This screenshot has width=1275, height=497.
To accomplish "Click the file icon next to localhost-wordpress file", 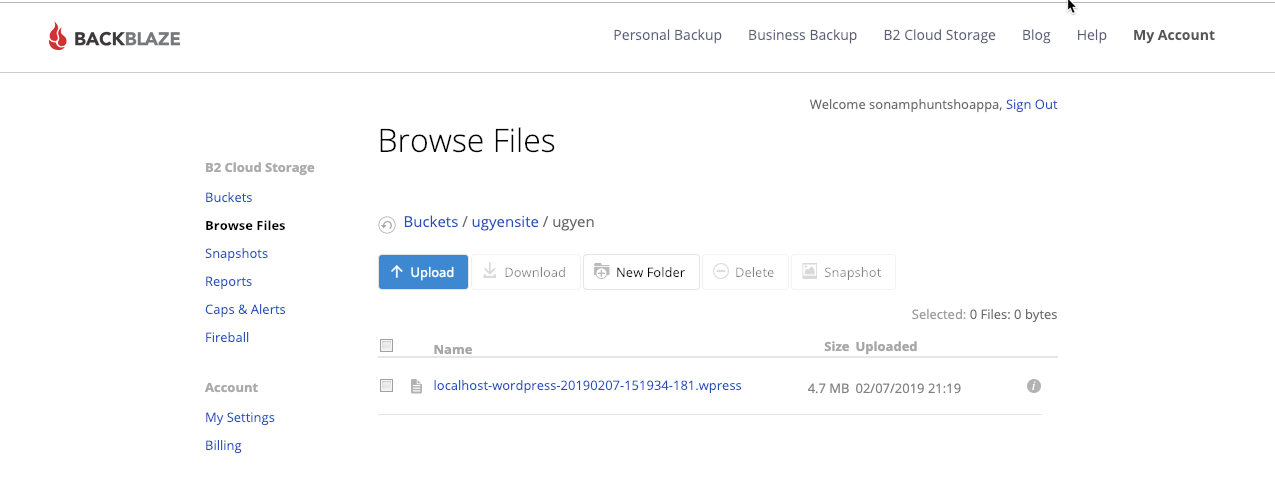I will pyautogui.click(x=417, y=386).
